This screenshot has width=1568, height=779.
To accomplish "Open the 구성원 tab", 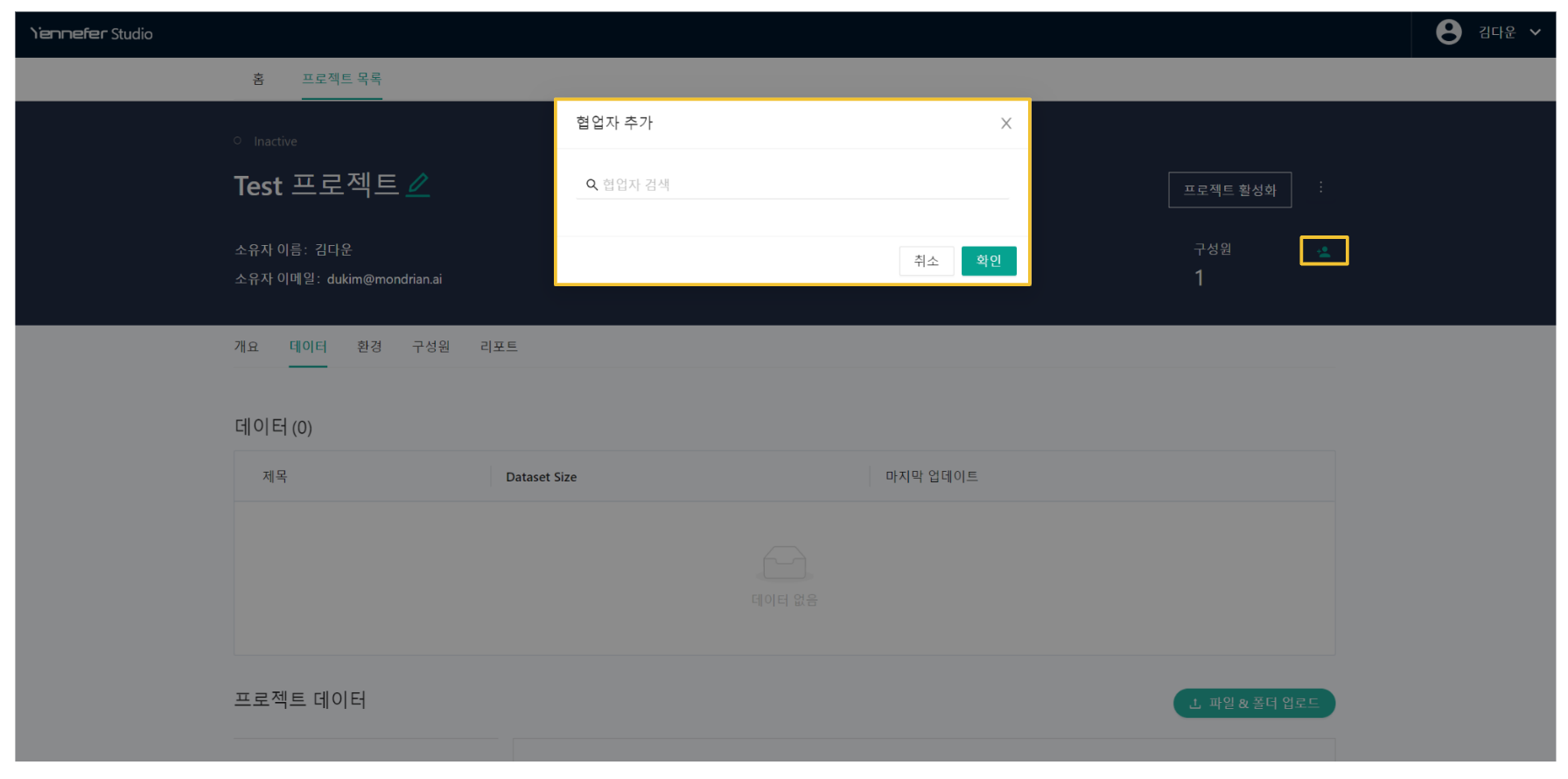I will click(430, 347).
